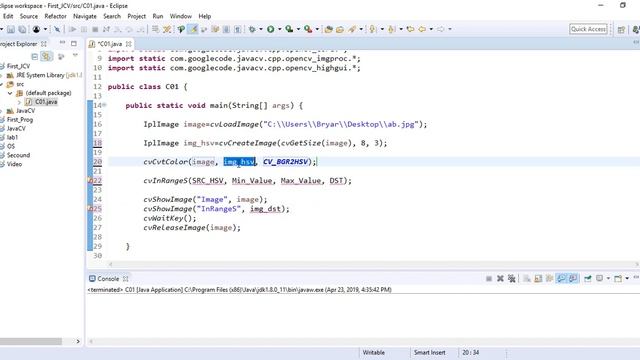Open Next Annotation dropdown arrow

tap(382, 29)
